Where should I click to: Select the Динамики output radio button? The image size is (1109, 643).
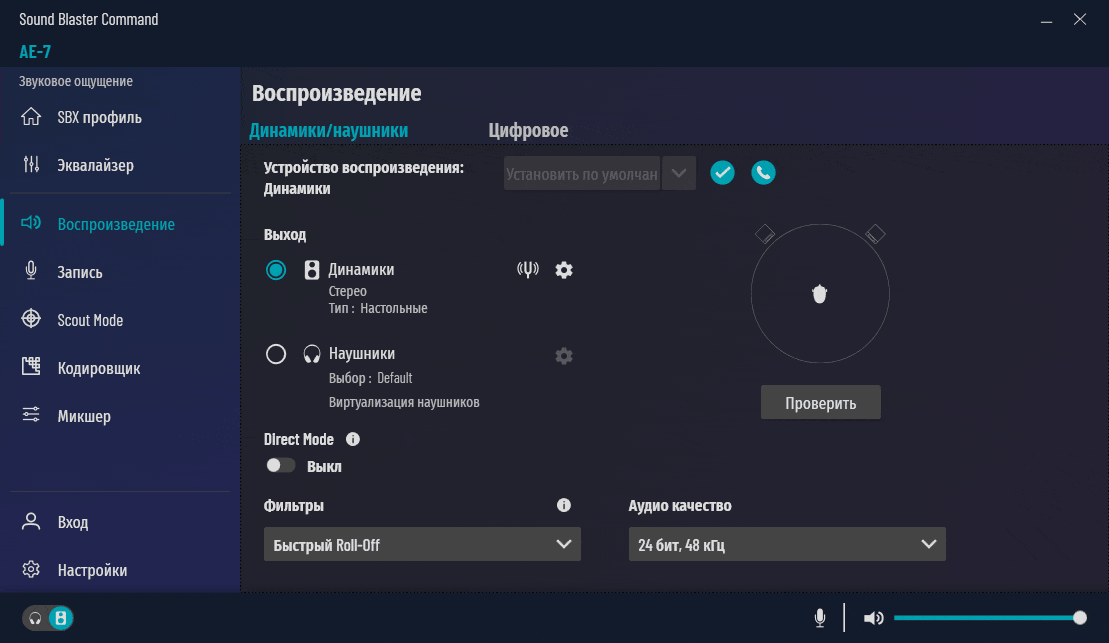(276, 270)
